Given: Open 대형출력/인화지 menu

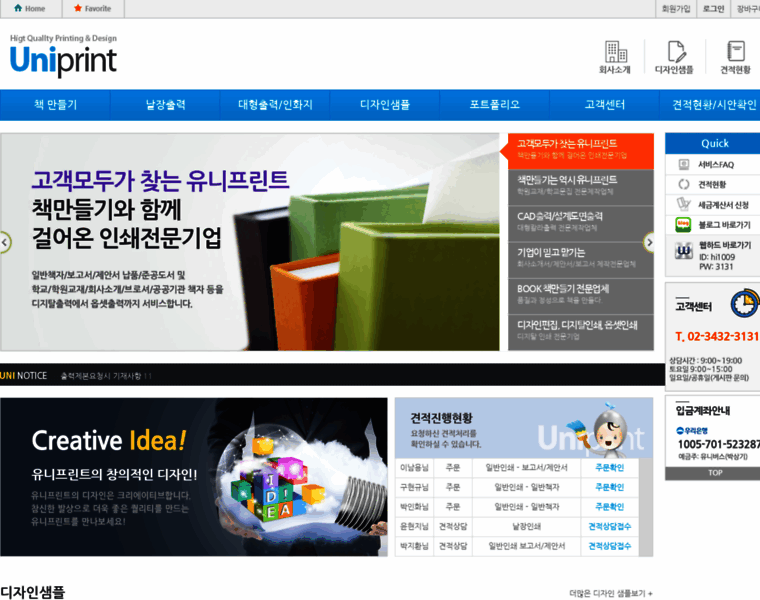Looking at the screenshot, I should (275, 105).
